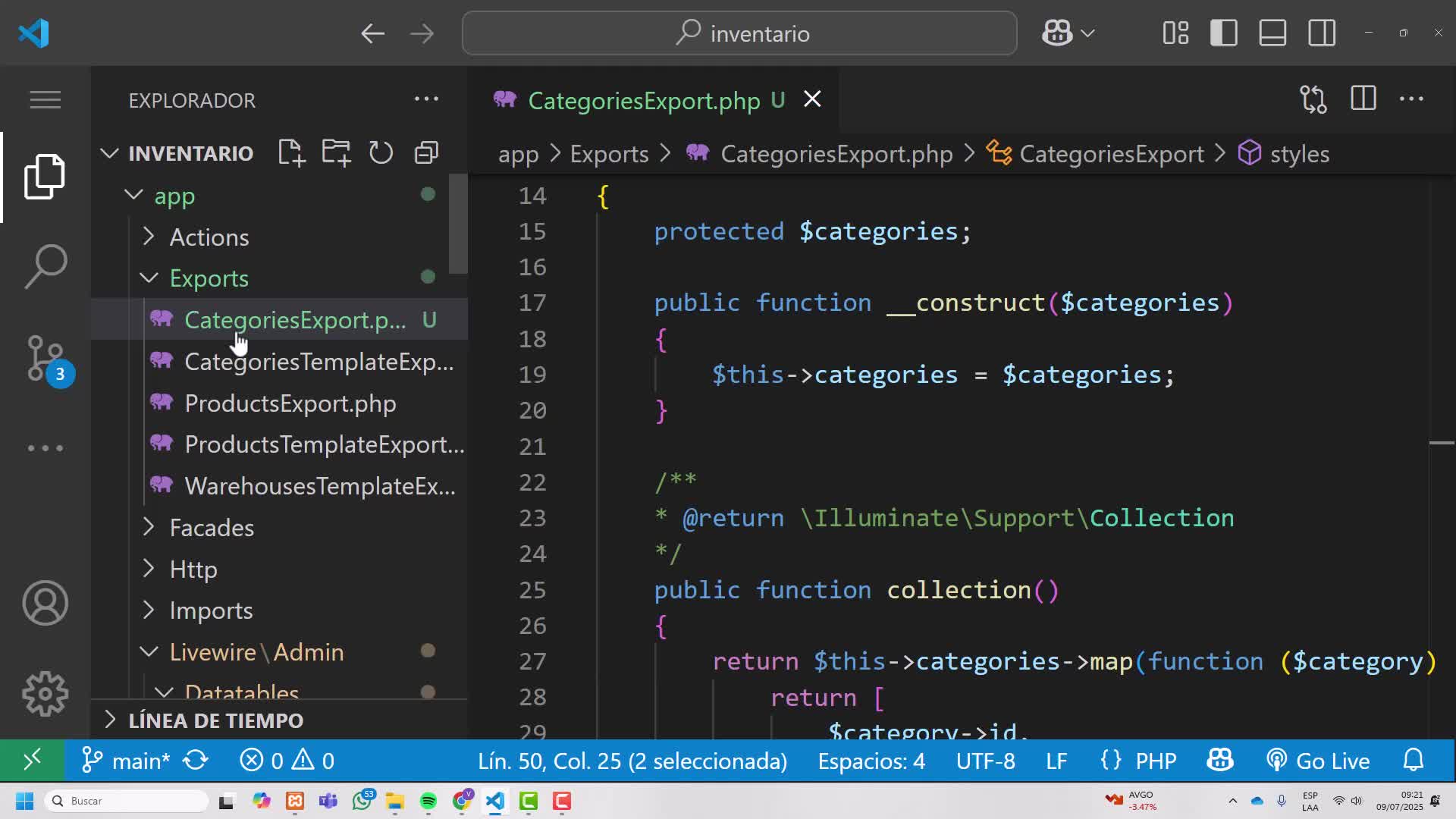Viewport: 1456px width, 819px height.
Task: Change encoding via UTF-8
Action: (x=985, y=760)
